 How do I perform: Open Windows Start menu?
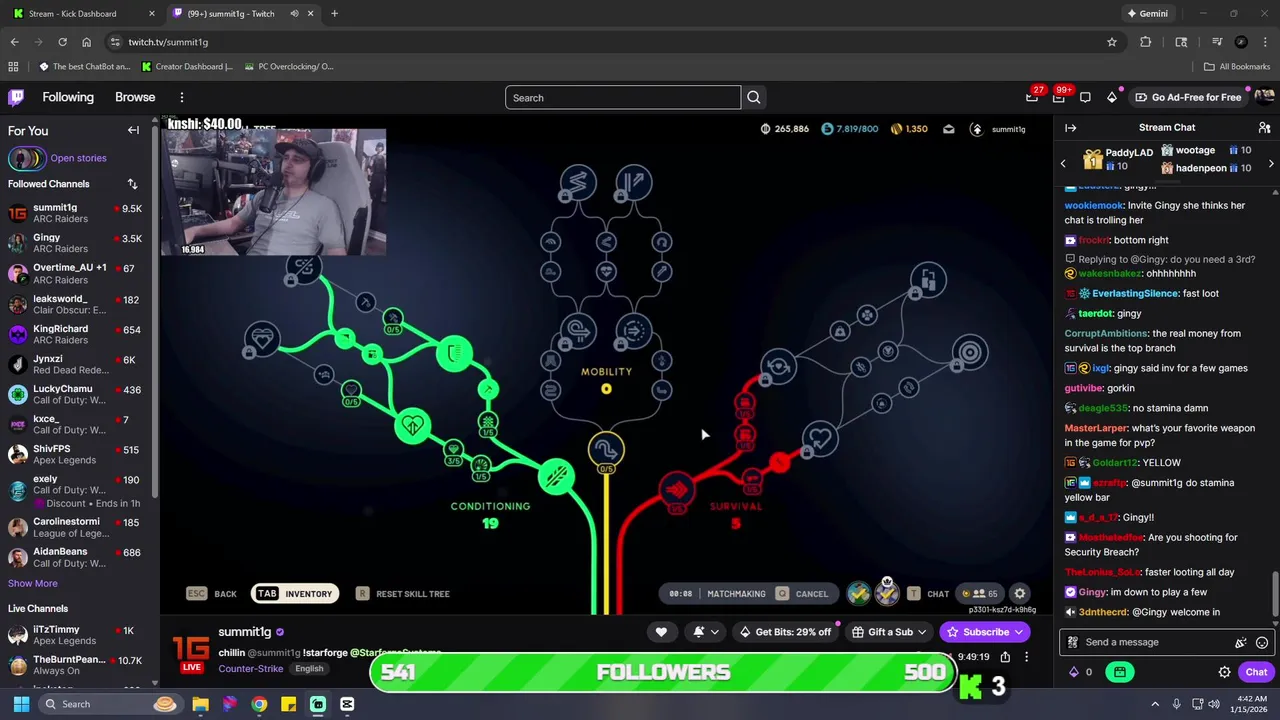click(x=21, y=704)
